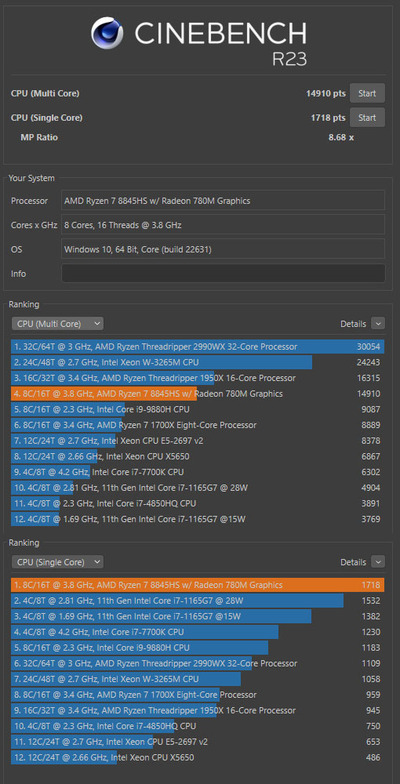
Task: Click the Cinebench logo sphere icon
Action: (x=108, y=33)
